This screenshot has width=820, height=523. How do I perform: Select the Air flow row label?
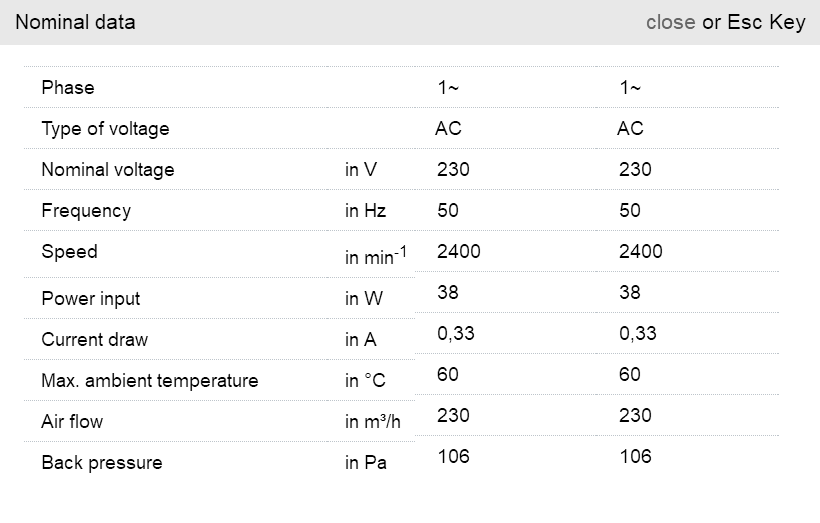coord(72,422)
